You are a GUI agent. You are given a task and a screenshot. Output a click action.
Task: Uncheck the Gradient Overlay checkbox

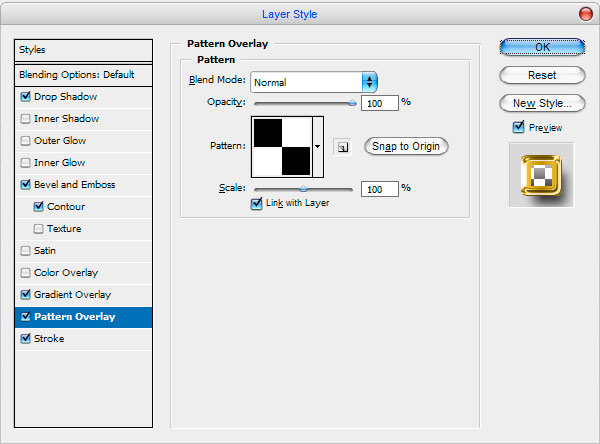pos(25,294)
